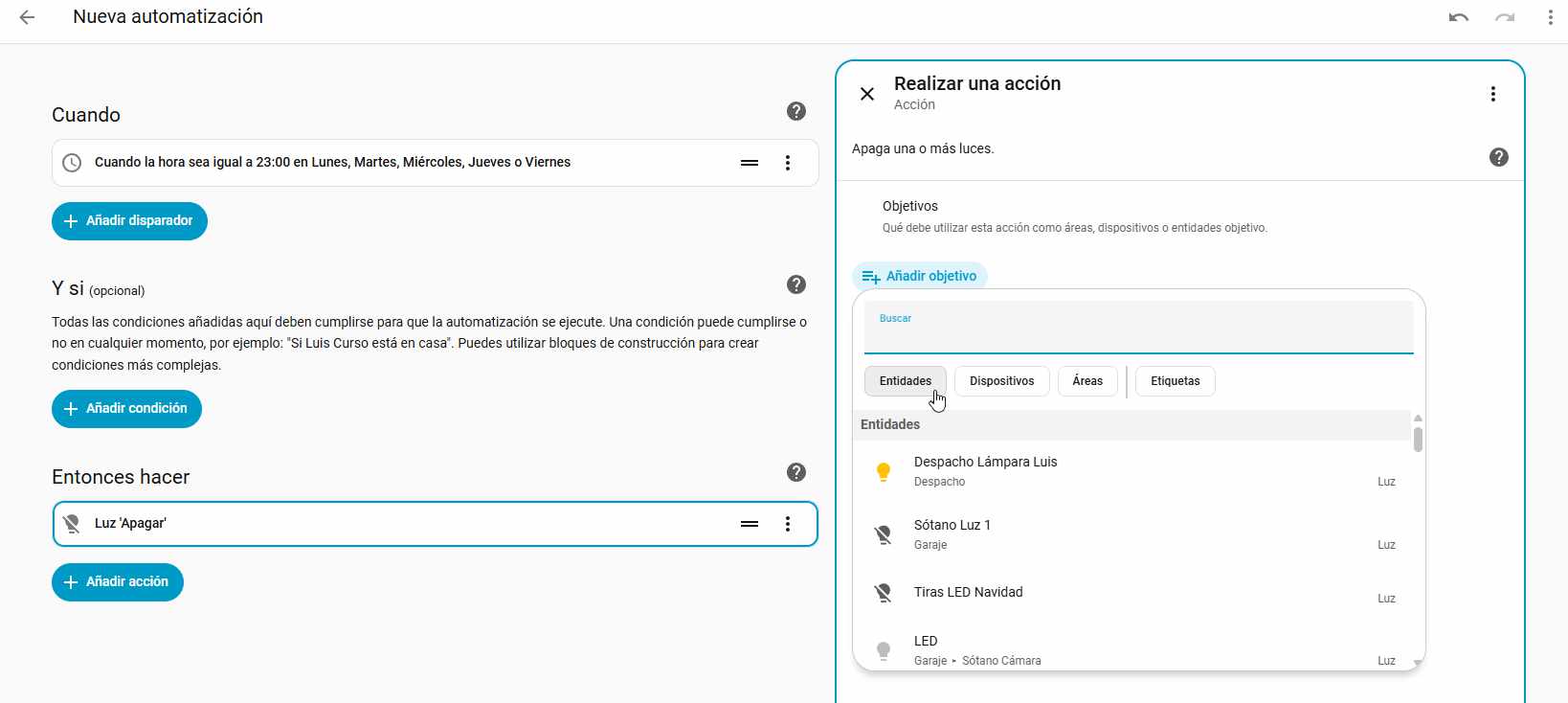This screenshot has width=1568, height=703.
Task: Select the Dispositivos filter chip
Action: [1001, 381]
